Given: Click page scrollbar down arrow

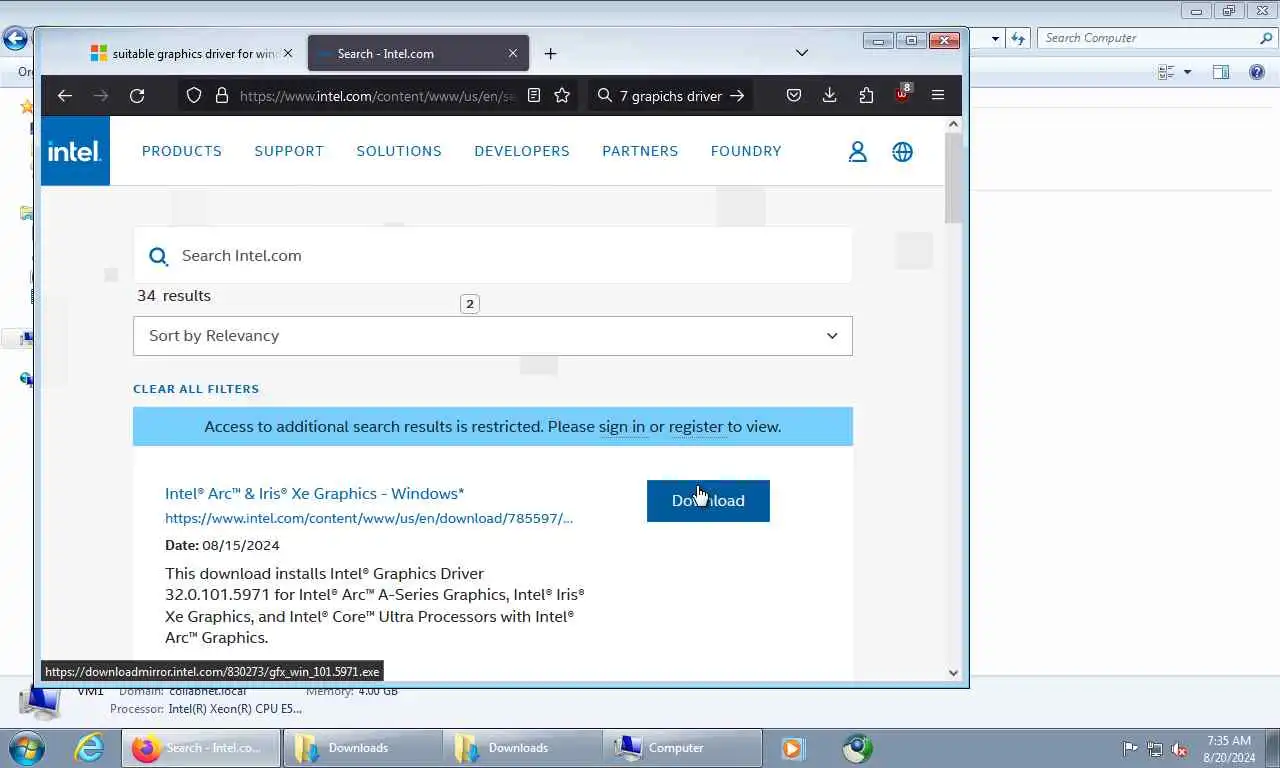Looking at the screenshot, I should pos(953,673).
